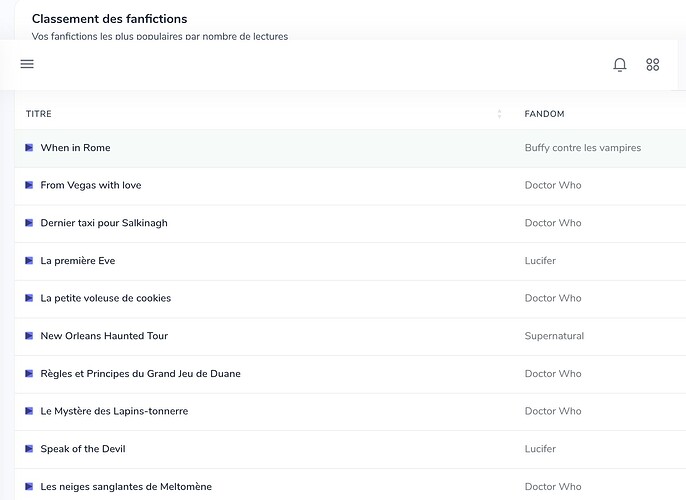The height and width of the screenshot is (500, 686).
Task: Click the icon beside New Orleans Haunted Tour
Action: click(x=29, y=336)
